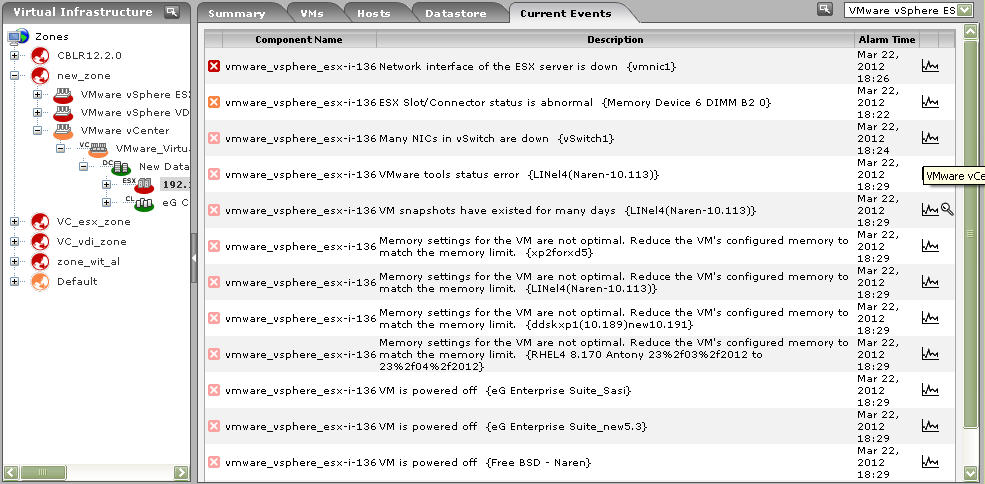Collapse the VMware_Virtu vCenter server node
This screenshot has width=985, height=484.
tap(60, 149)
